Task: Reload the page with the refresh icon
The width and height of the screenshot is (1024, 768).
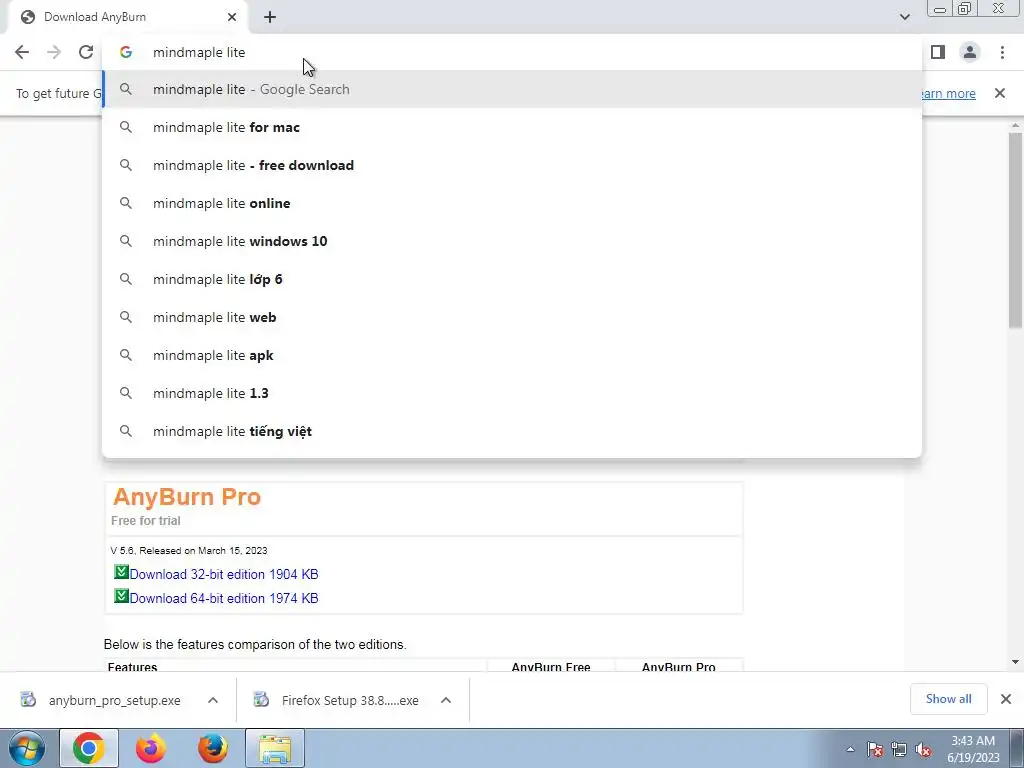Action: [86, 52]
